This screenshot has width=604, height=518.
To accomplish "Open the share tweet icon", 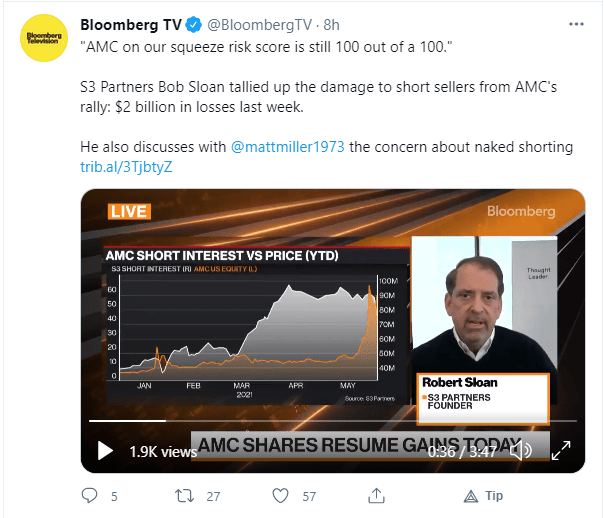I will 376,496.
